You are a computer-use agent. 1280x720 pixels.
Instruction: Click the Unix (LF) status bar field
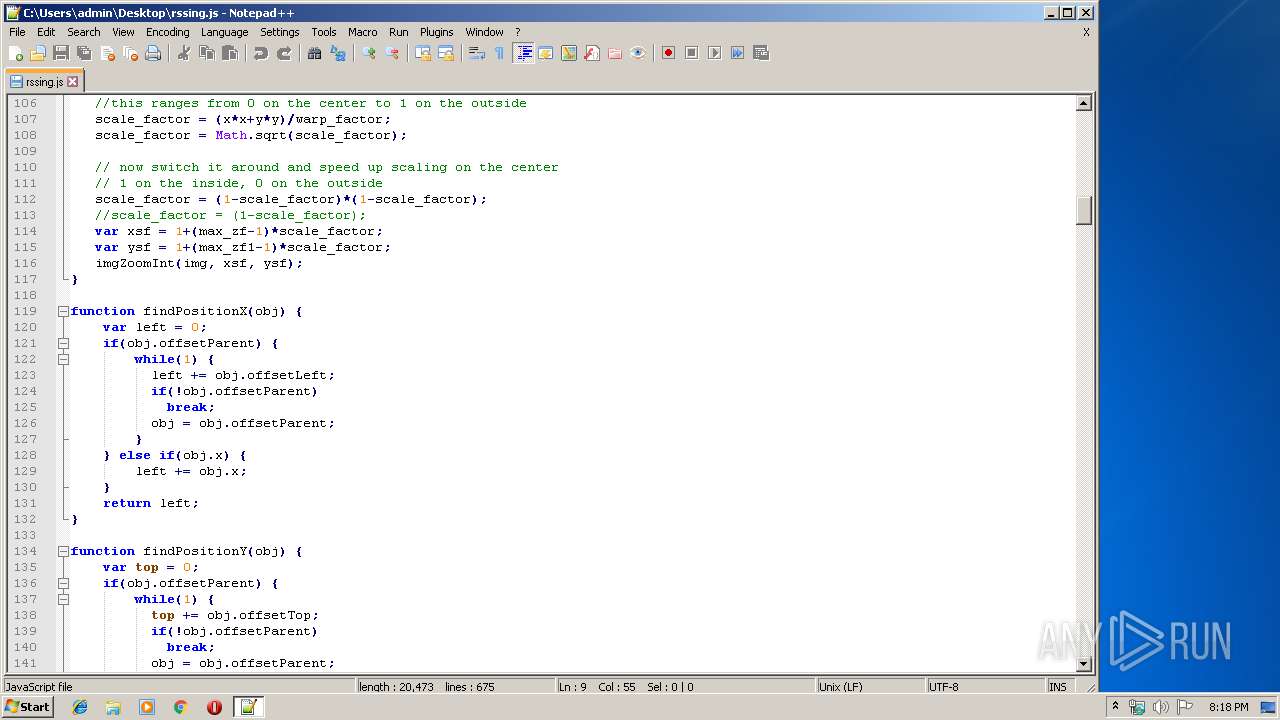[870, 687]
